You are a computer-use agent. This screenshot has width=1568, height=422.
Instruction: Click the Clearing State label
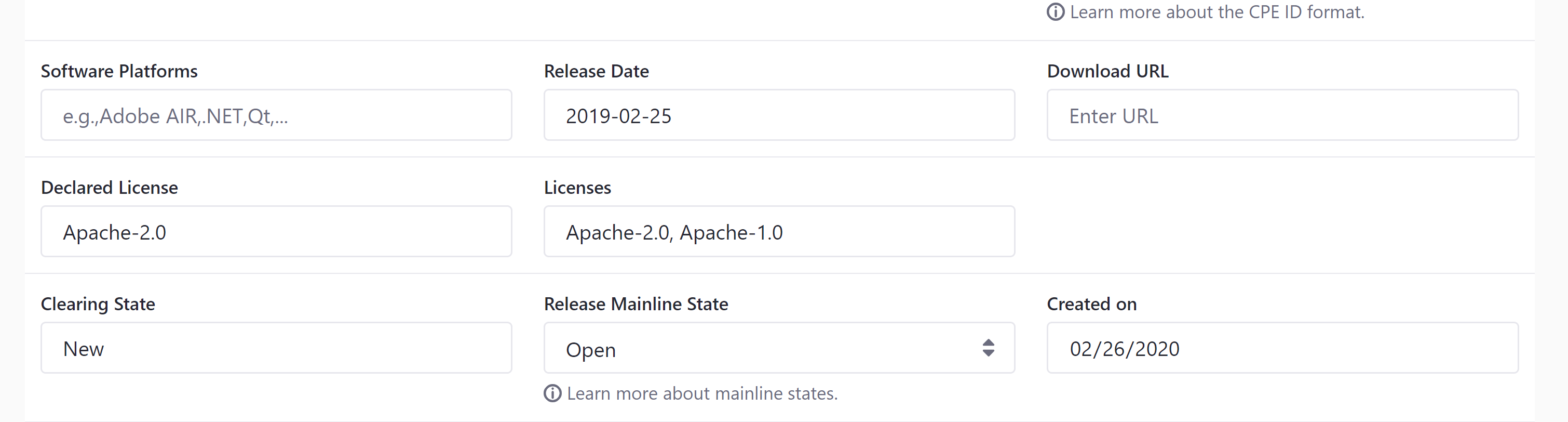point(98,304)
